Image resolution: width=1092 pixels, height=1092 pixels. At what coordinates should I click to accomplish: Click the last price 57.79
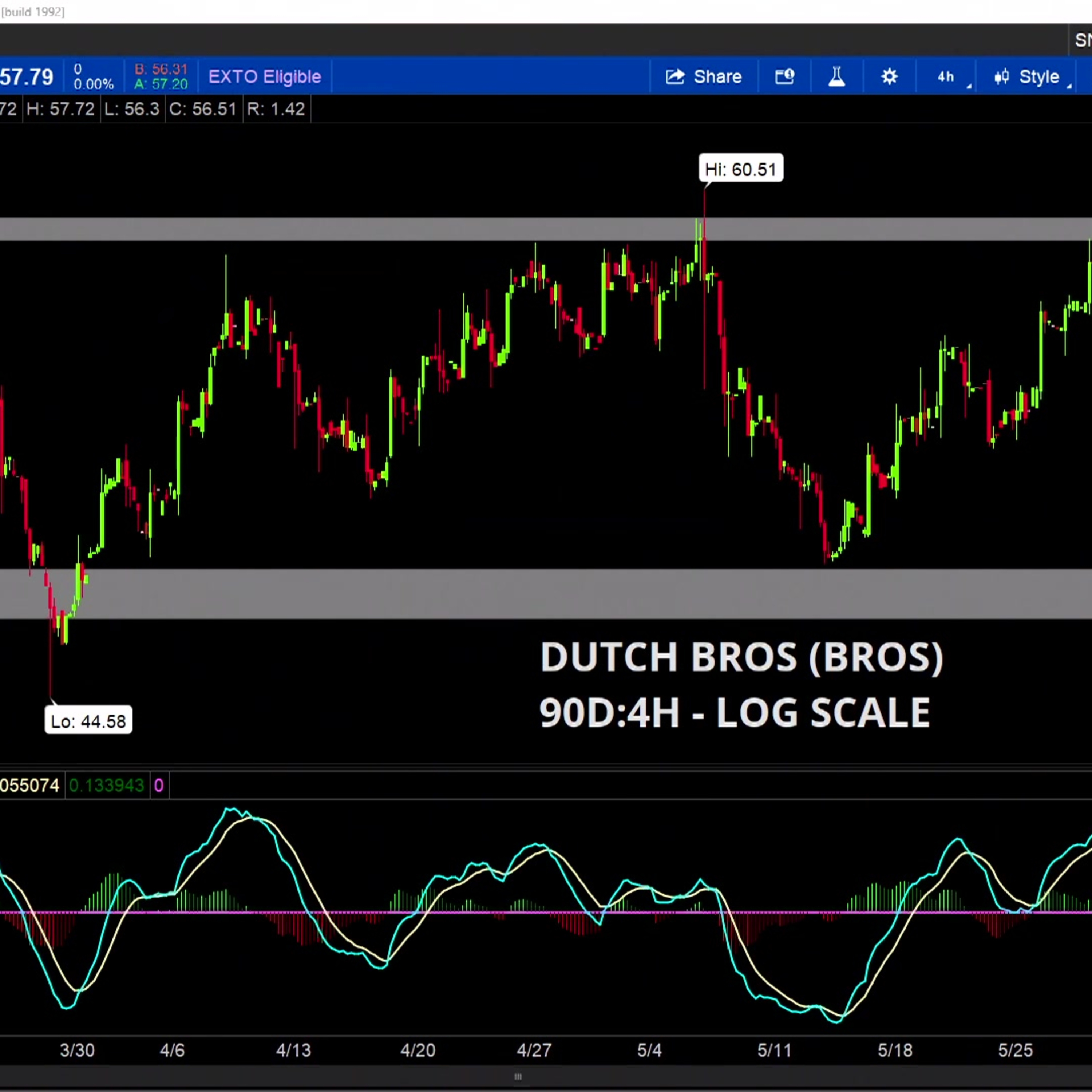(27, 77)
